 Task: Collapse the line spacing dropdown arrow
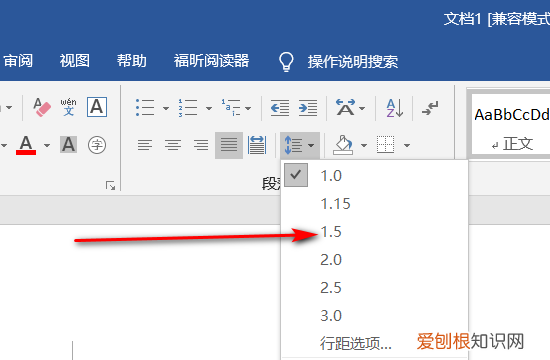(311, 145)
